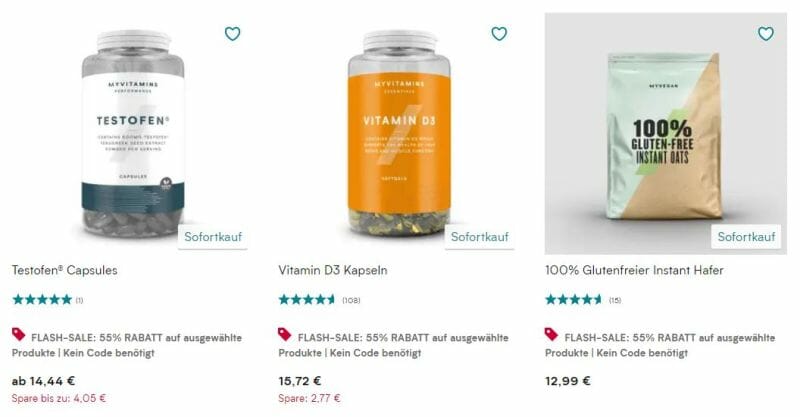Open Vitamin D3 Kapseln star rating
The width and height of the screenshot is (800, 417).
pos(307,300)
